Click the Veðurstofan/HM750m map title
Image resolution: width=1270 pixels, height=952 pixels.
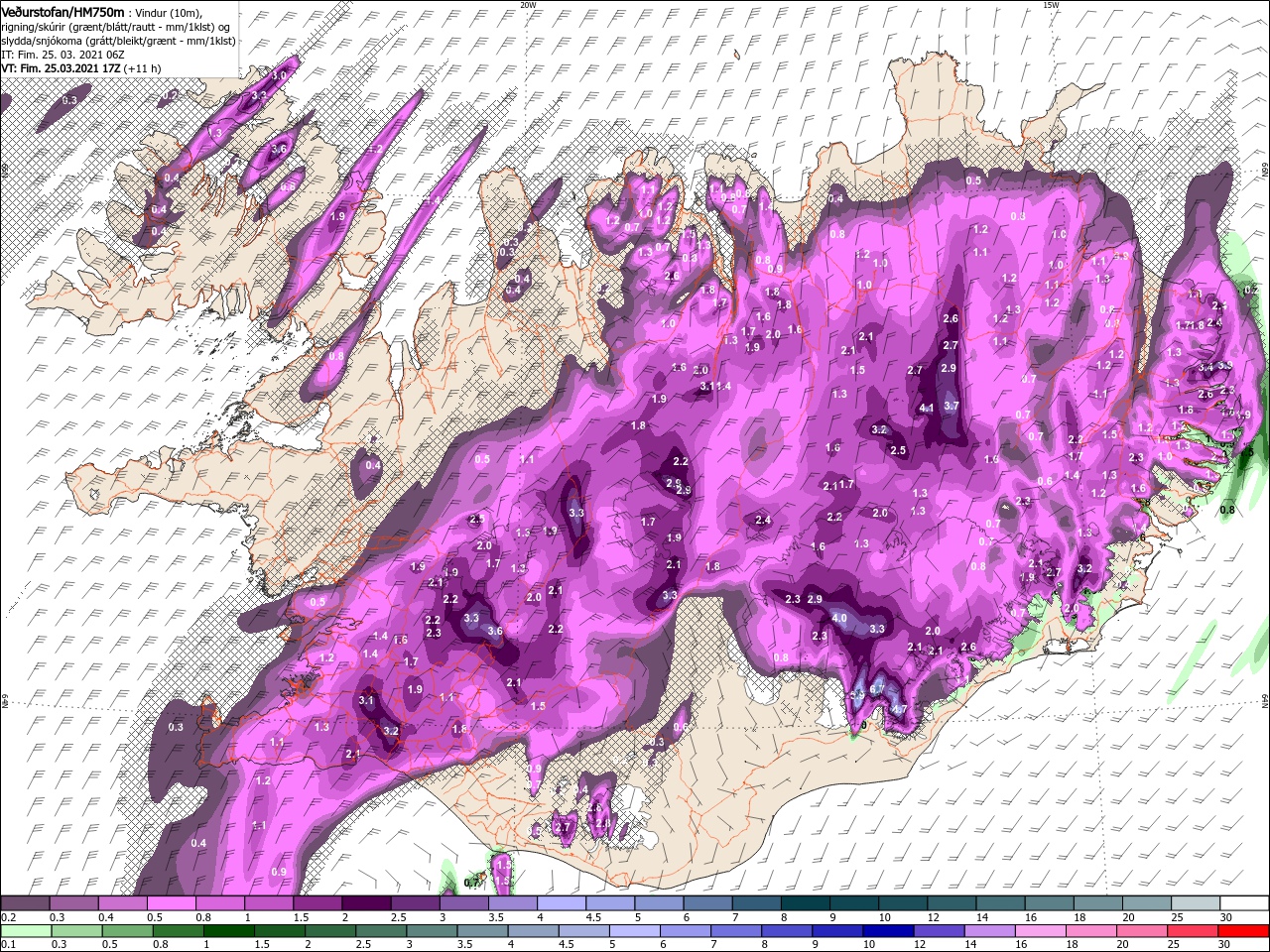click(63, 11)
